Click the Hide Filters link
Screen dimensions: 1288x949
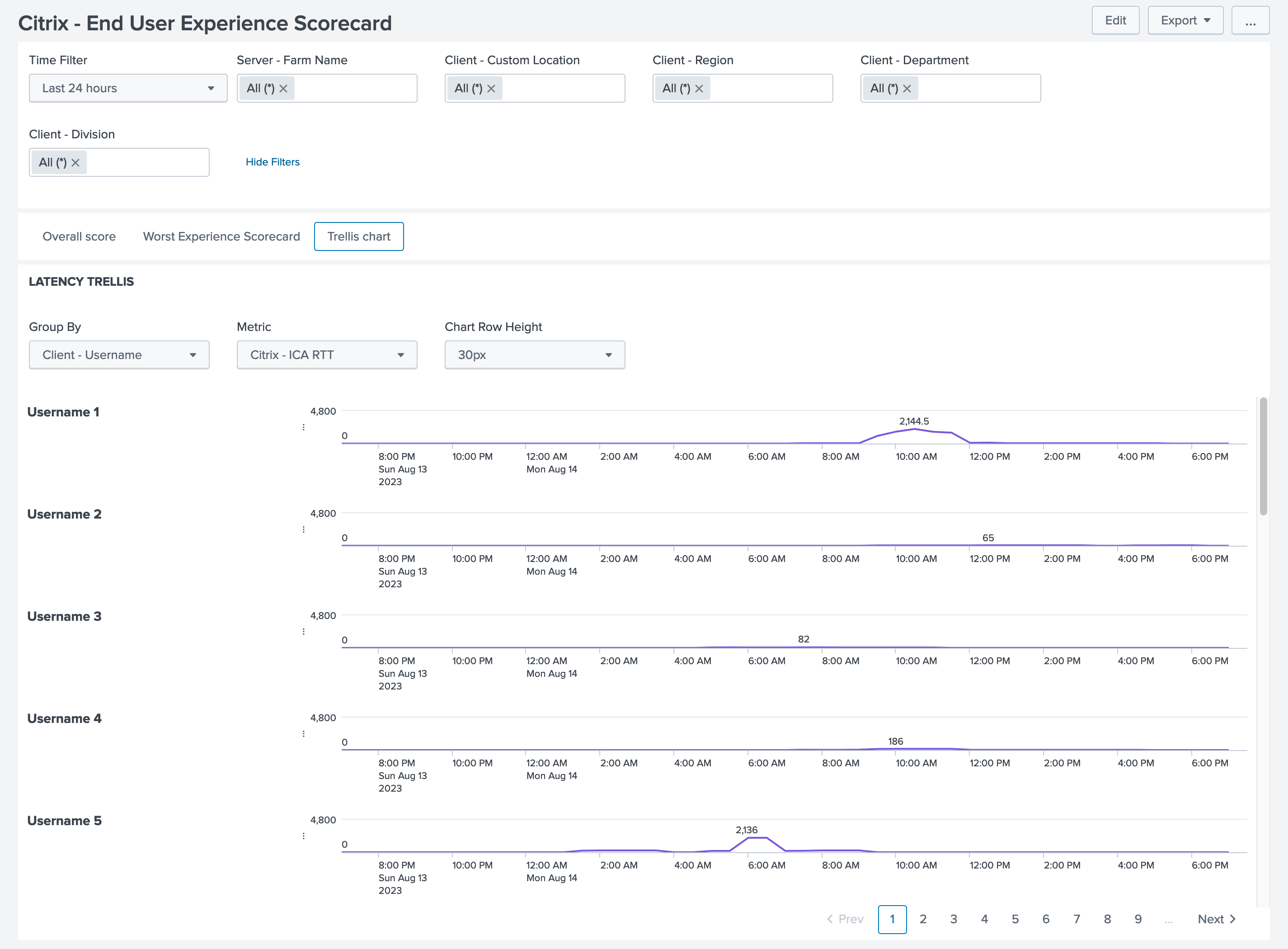[273, 162]
